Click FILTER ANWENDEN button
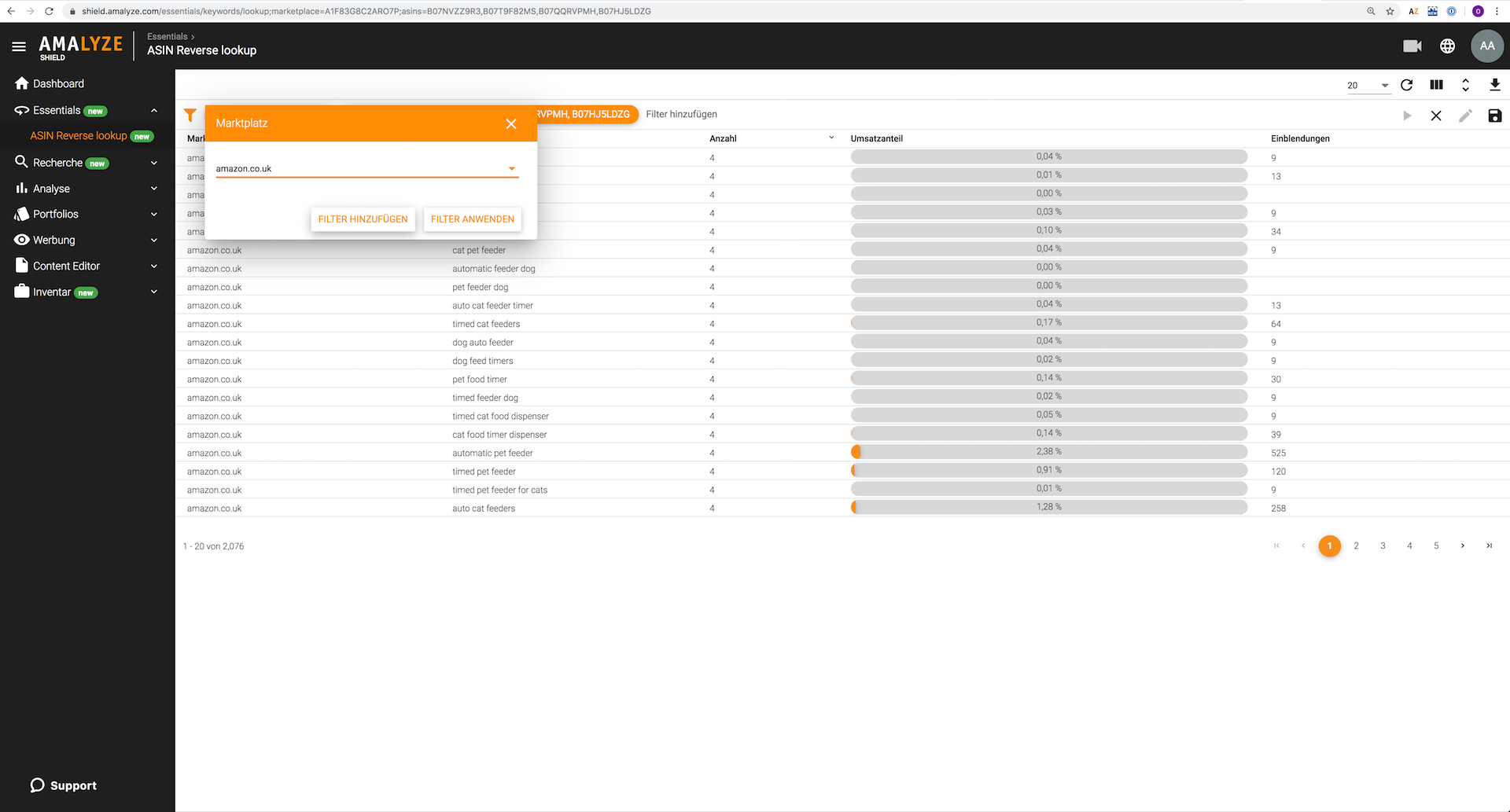The image size is (1510, 812). pos(473,219)
